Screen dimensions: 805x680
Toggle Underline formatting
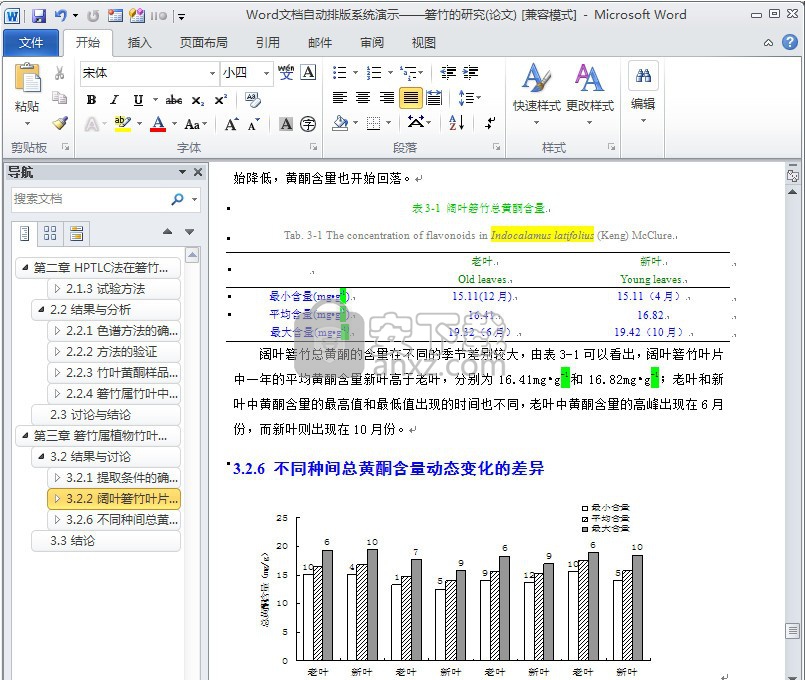click(138, 100)
